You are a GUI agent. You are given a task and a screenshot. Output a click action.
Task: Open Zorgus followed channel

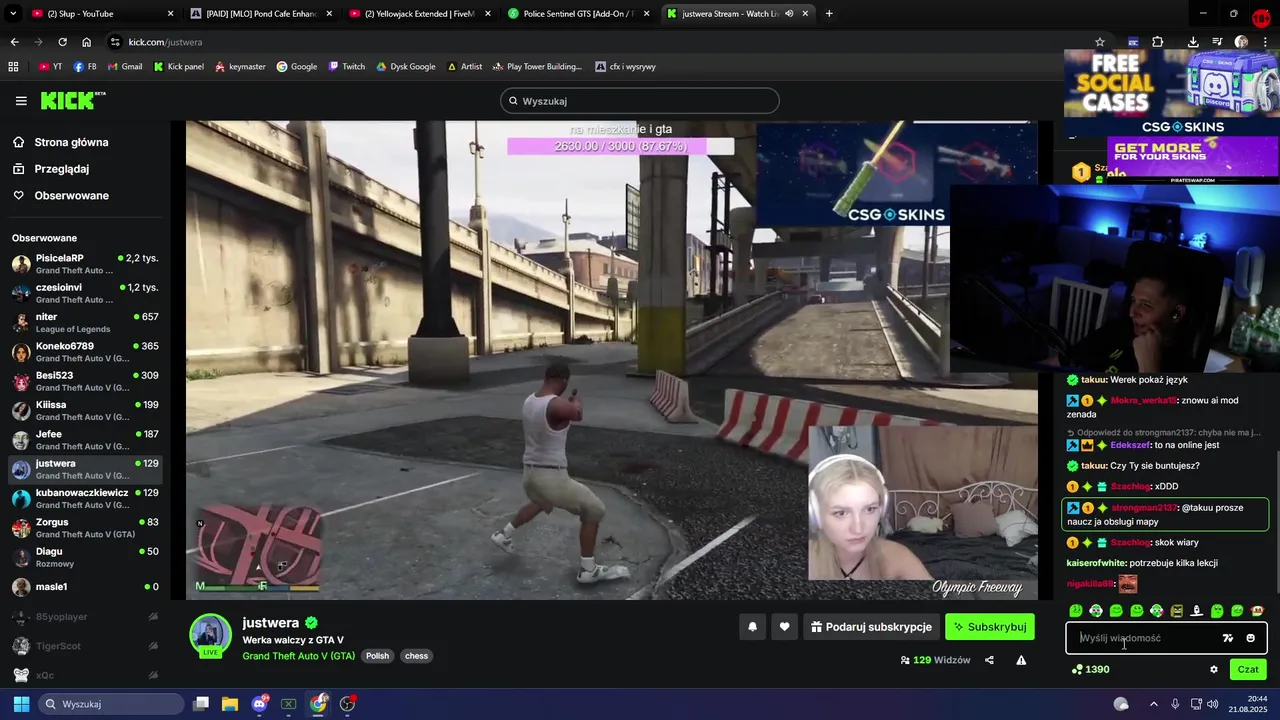pyautogui.click(x=85, y=528)
